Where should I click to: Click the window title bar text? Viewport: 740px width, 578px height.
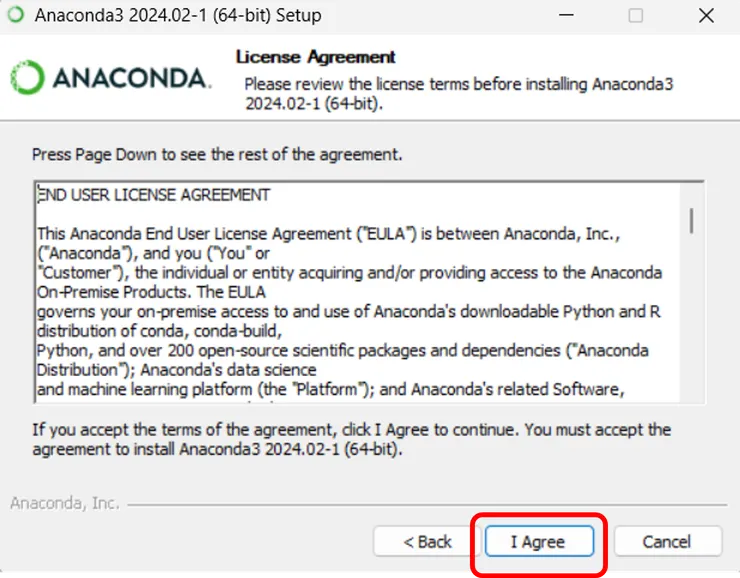coord(178,16)
